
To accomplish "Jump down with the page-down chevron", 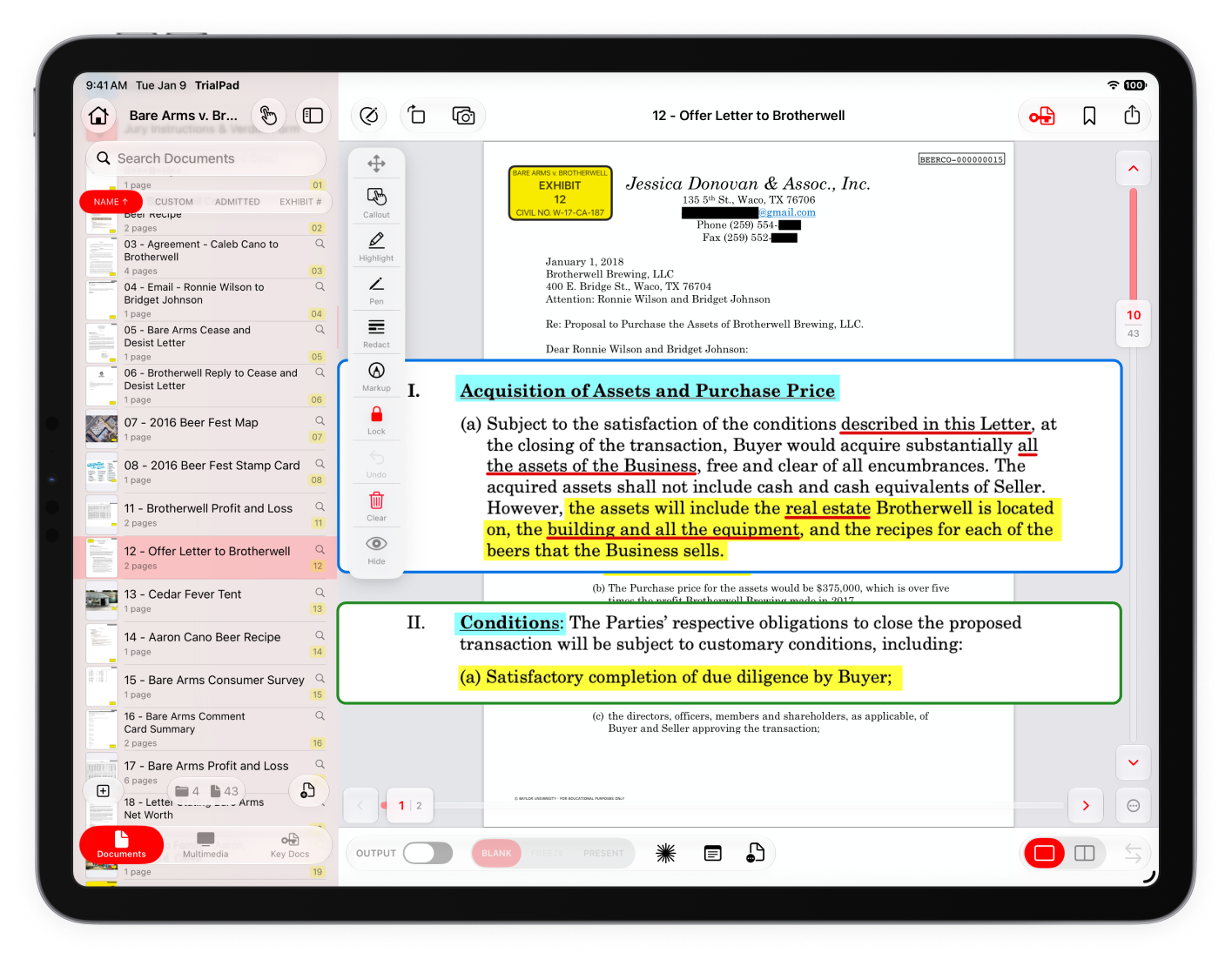I will pyautogui.click(x=1134, y=762).
